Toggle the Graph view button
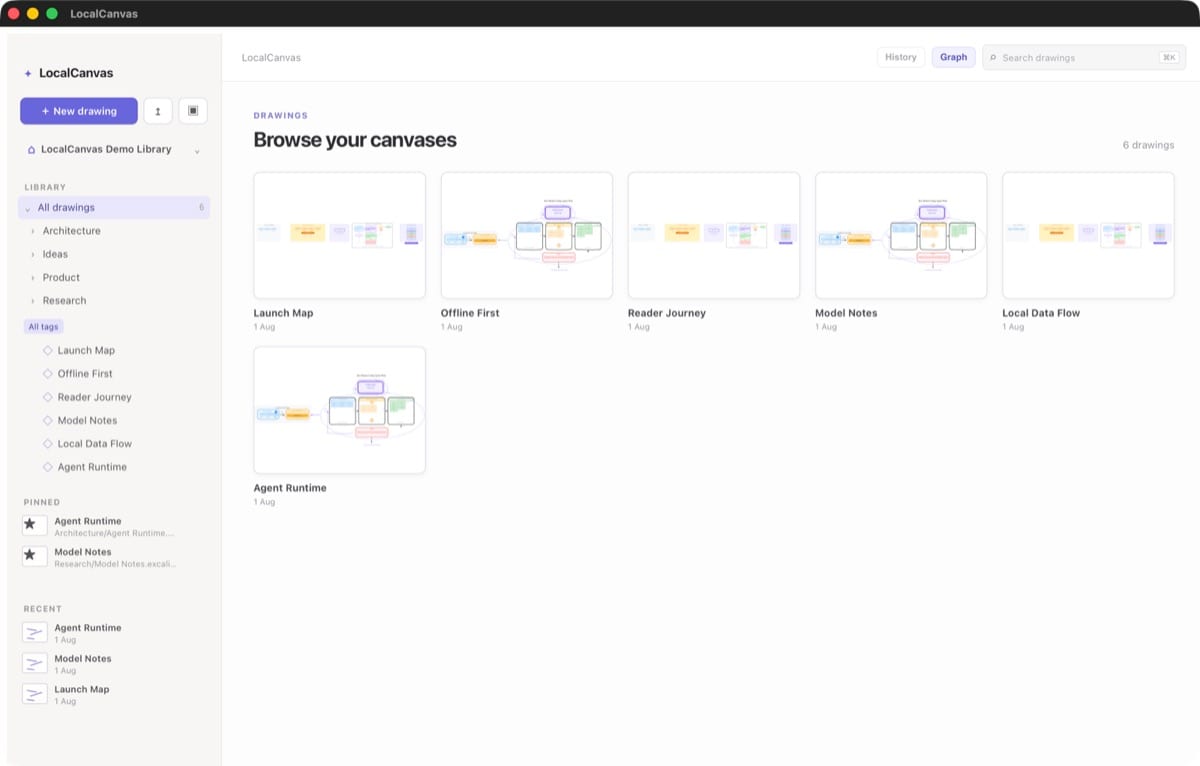The image size is (1200, 766). [x=953, y=57]
